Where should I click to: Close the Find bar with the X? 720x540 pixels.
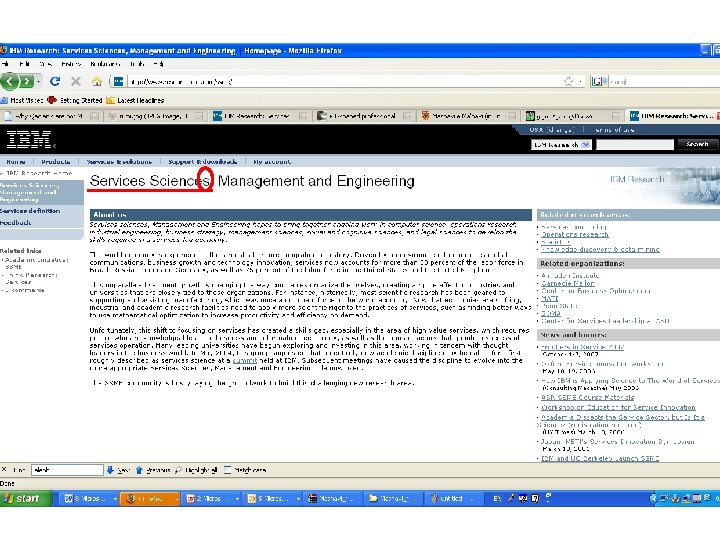click(4, 469)
